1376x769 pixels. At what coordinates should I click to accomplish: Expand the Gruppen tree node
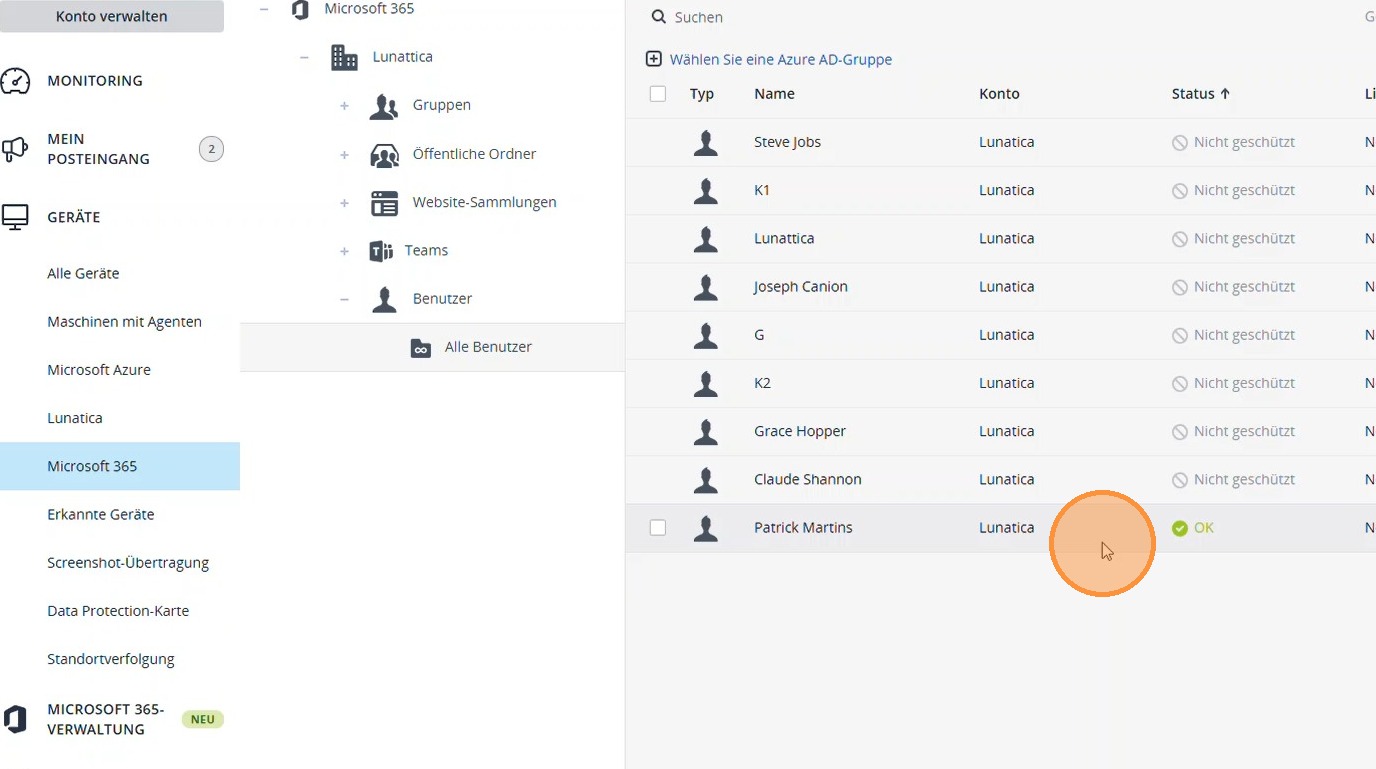click(x=344, y=106)
